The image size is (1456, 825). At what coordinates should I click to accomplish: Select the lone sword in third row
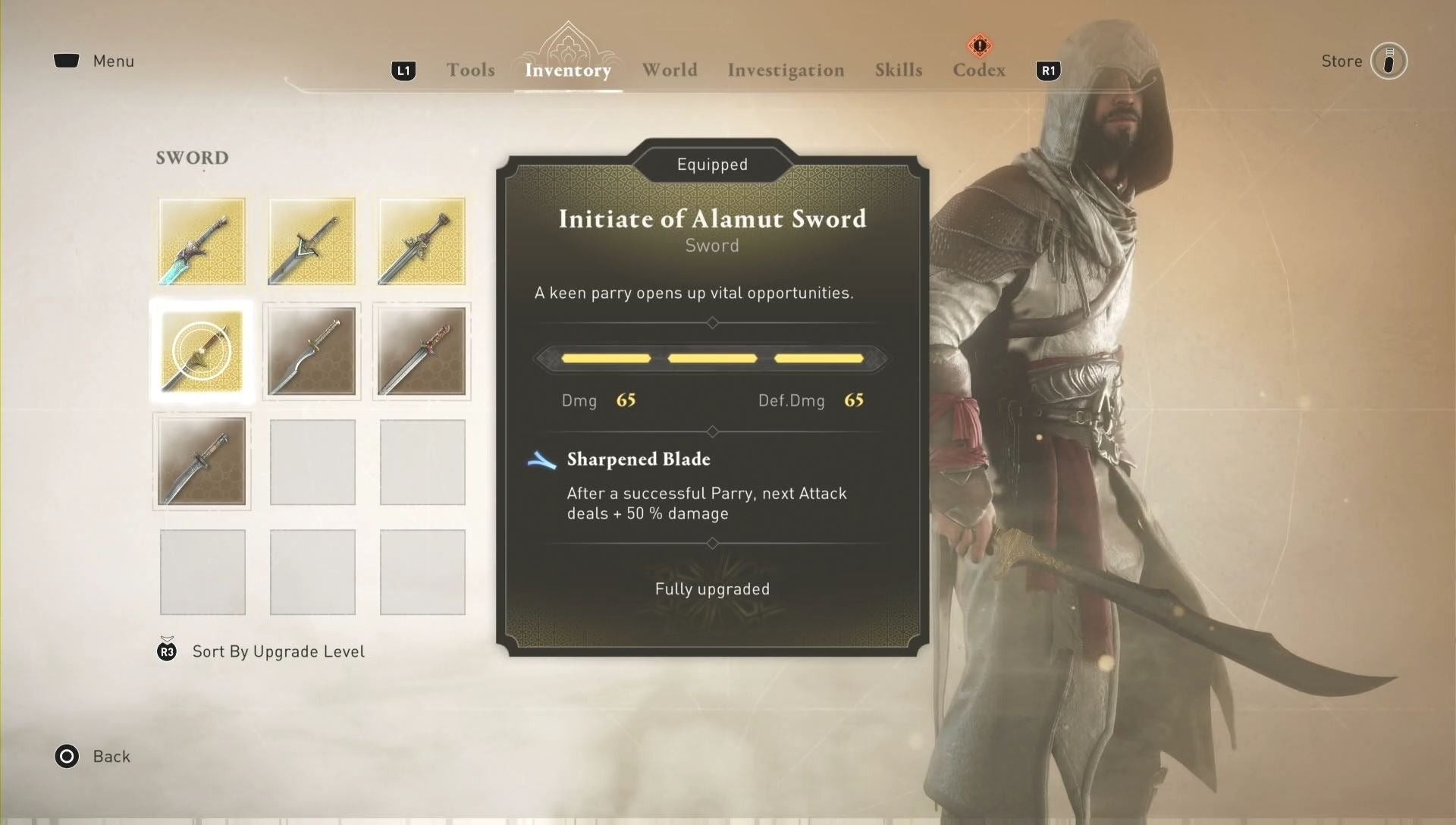coord(202,461)
